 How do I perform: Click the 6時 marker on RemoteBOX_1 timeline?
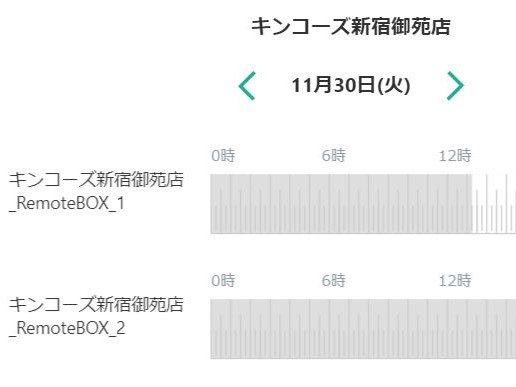coord(333,156)
